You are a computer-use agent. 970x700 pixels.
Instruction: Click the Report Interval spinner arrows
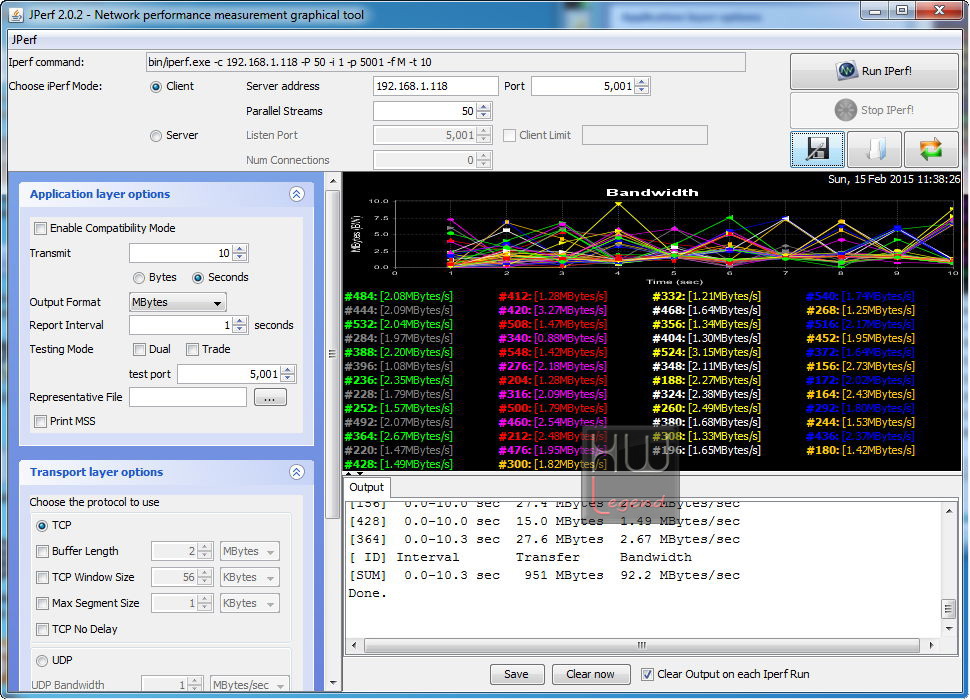tap(241, 325)
